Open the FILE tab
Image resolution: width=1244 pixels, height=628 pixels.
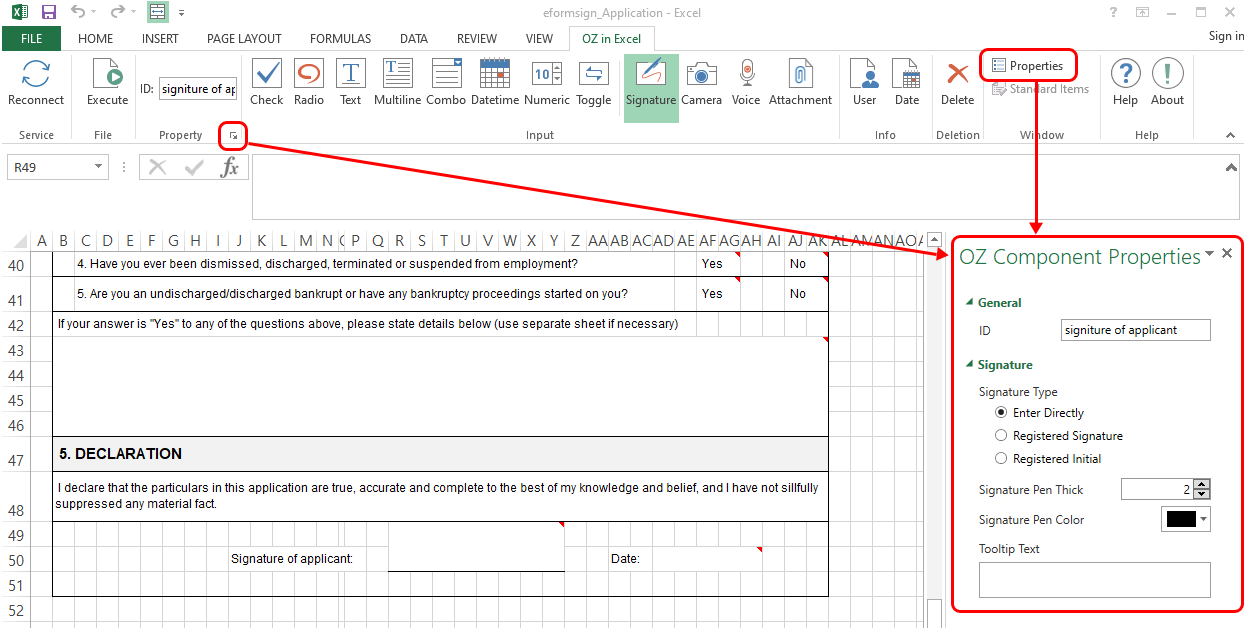click(31, 39)
